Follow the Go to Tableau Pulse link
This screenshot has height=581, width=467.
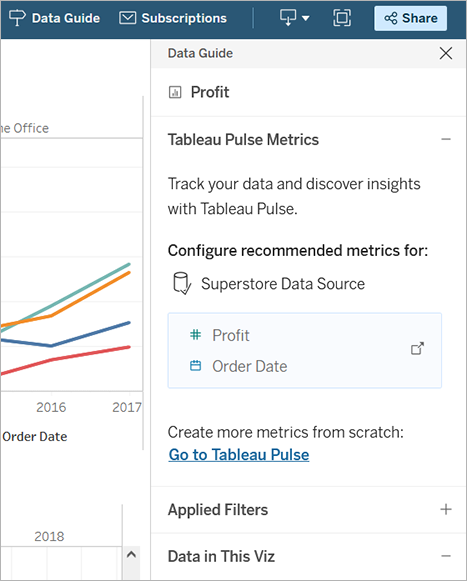pyautogui.click(x=239, y=455)
